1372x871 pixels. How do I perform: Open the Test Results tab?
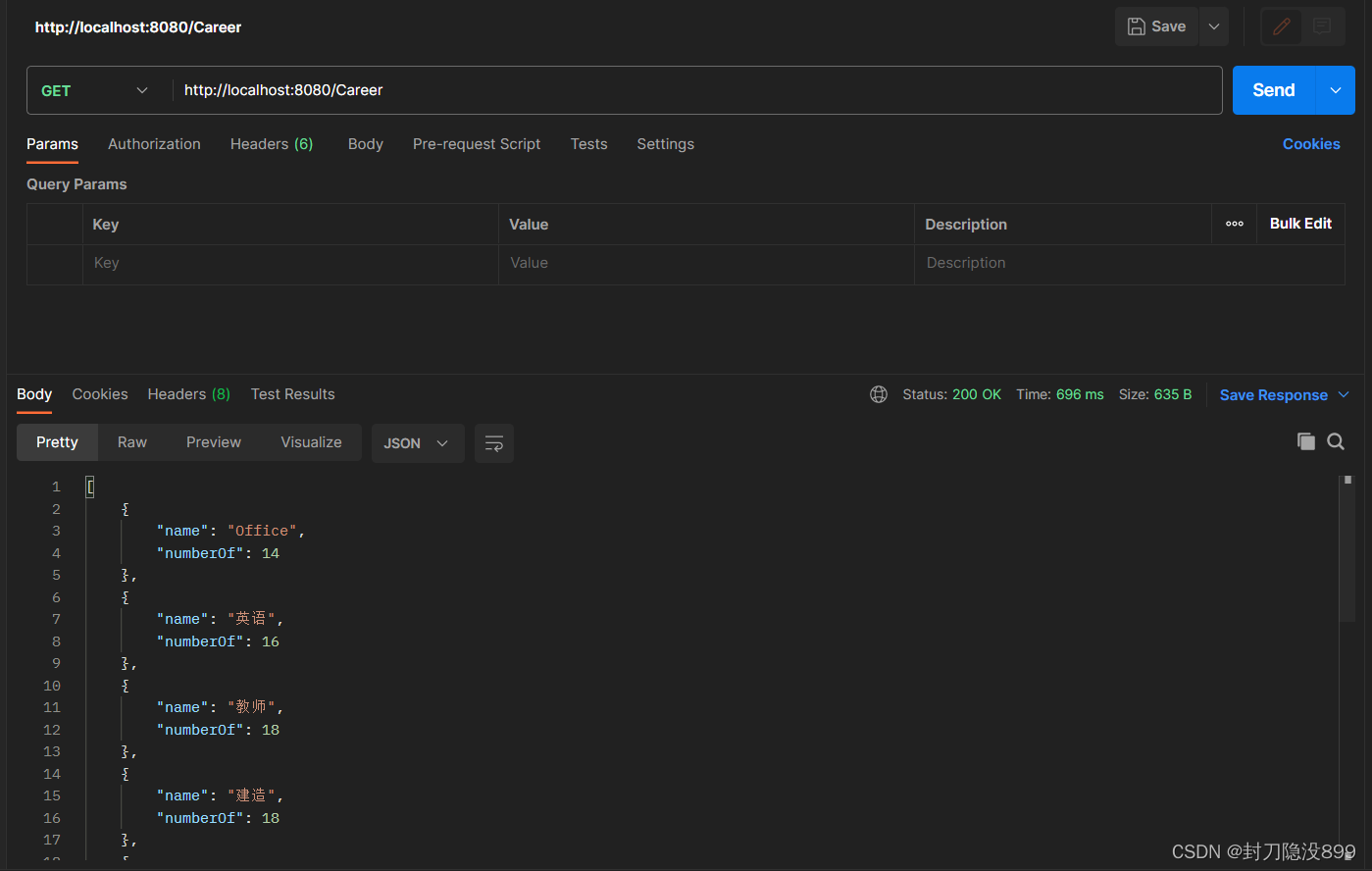[292, 394]
